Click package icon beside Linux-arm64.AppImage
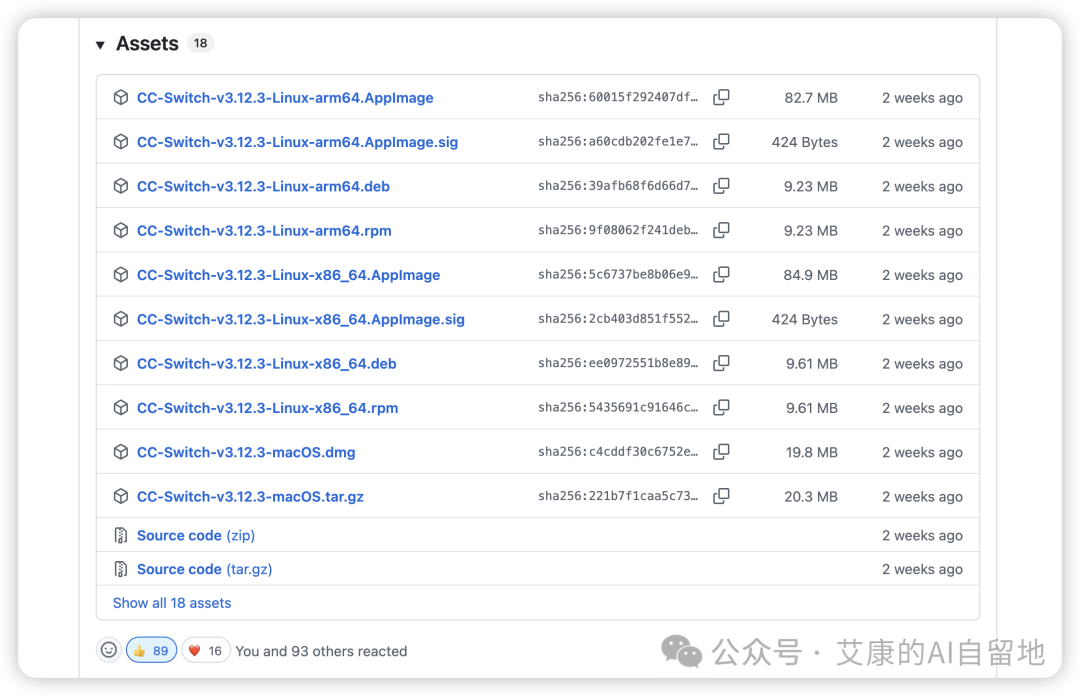The width and height of the screenshot is (1080, 696). click(121, 97)
